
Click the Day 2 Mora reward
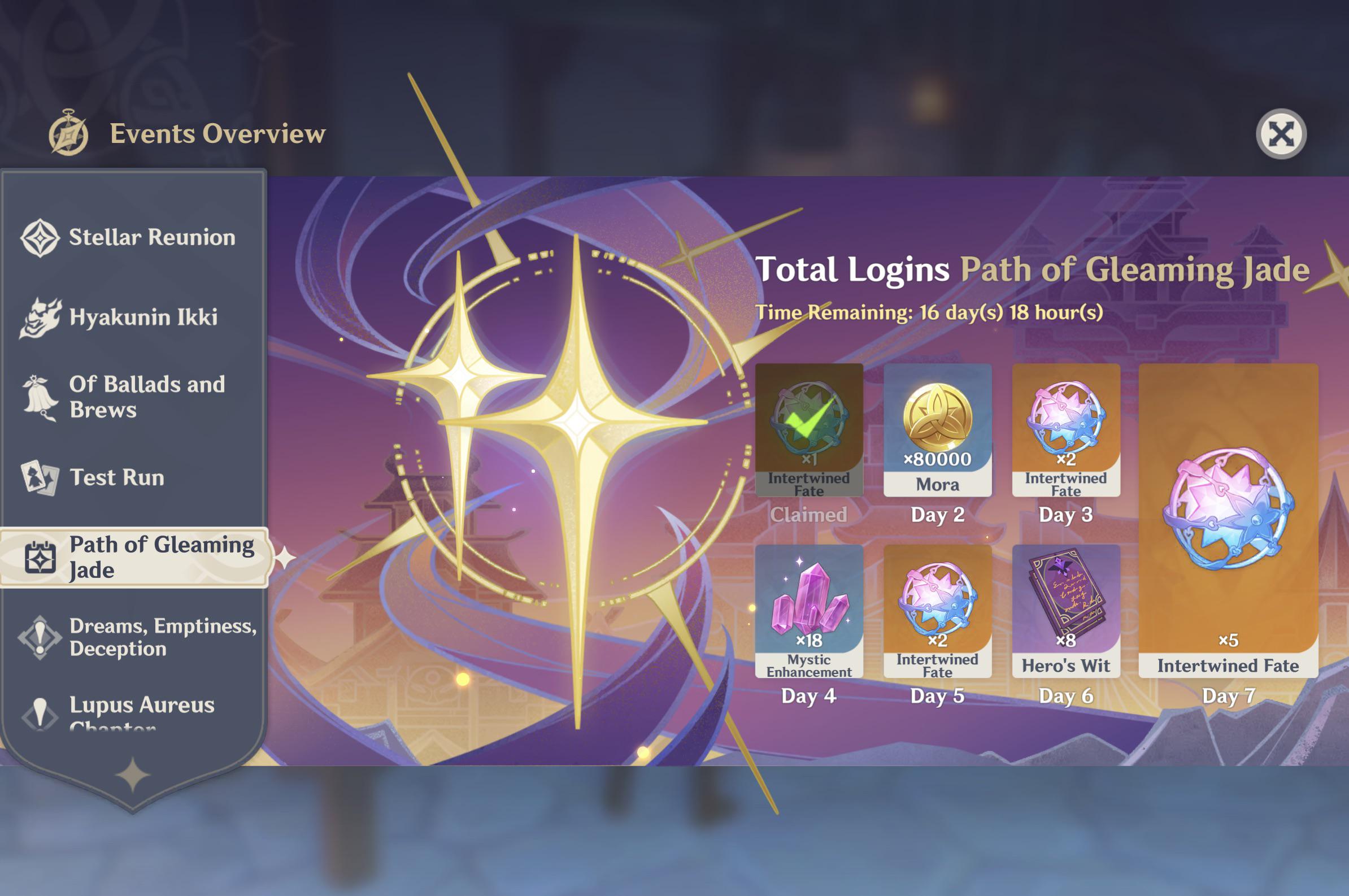[x=938, y=430]
